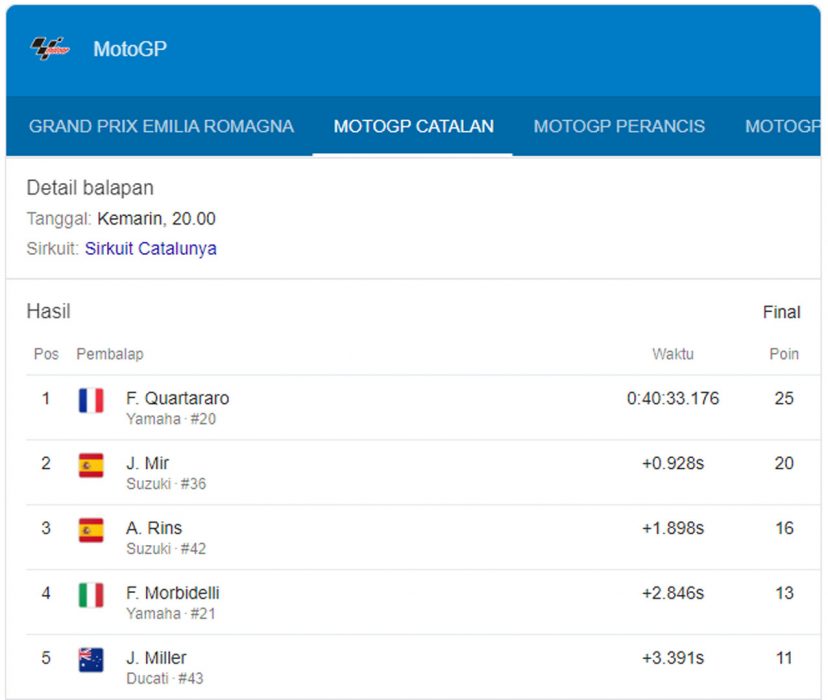The image size is (828, 700).
Task: Click rider name J. Miller
Action: click(156, 658)
